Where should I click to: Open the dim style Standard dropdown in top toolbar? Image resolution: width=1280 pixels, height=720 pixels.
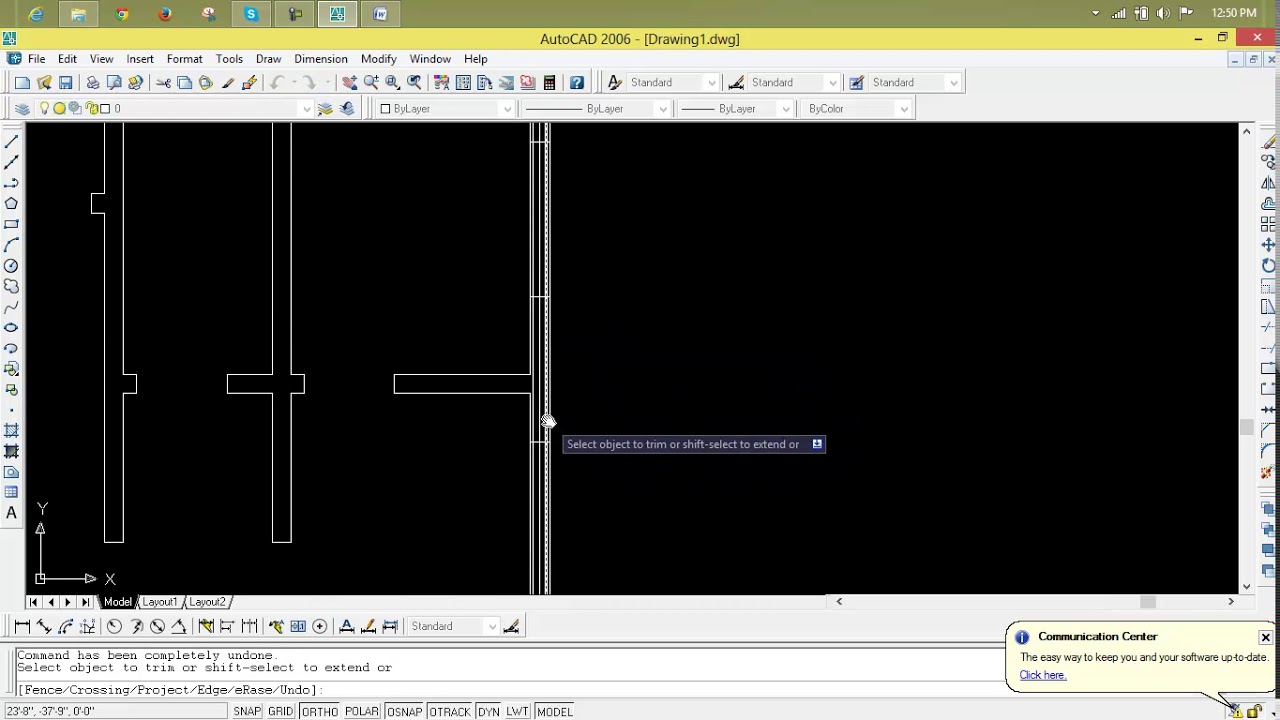tap(833, 83)
